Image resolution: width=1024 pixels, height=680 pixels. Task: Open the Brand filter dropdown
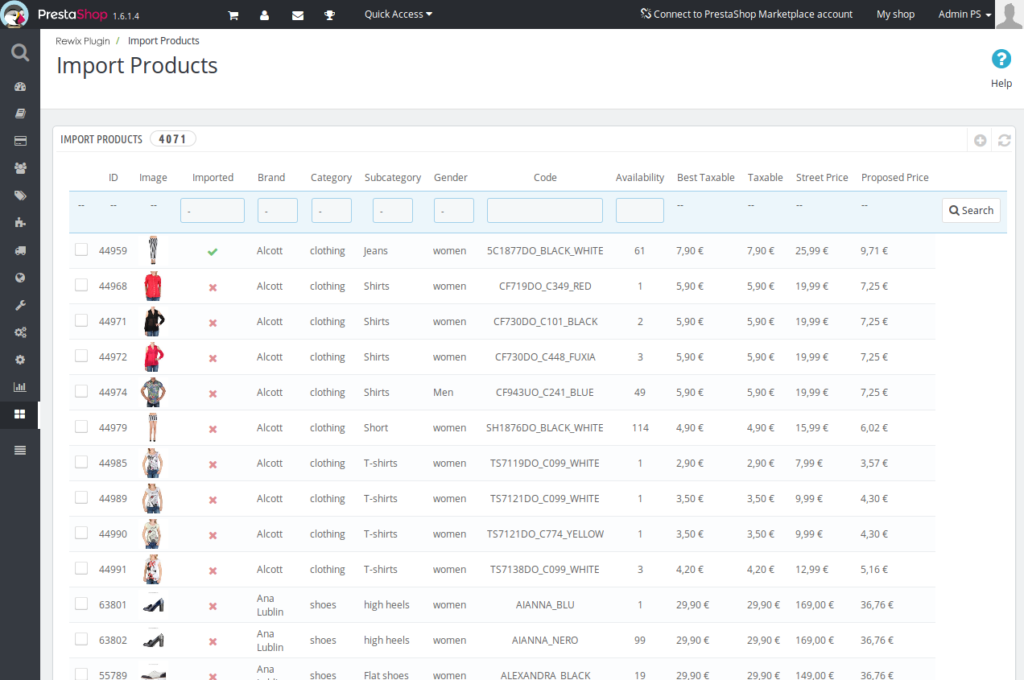[278, 210]
